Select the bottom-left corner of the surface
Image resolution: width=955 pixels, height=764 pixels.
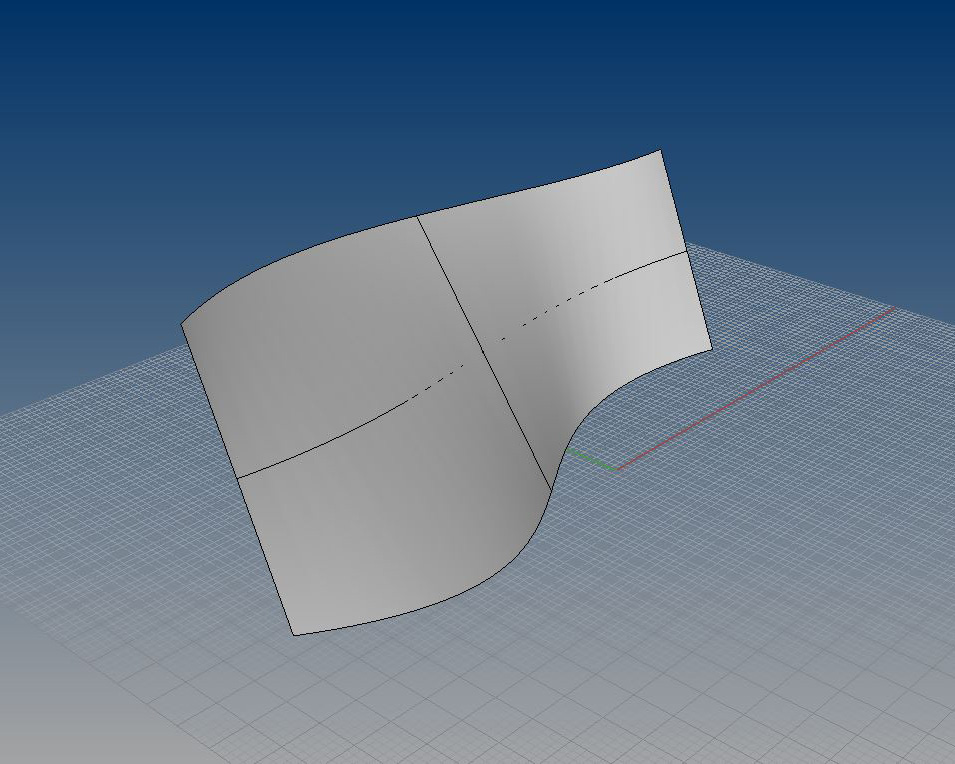(x=294, y=634)
